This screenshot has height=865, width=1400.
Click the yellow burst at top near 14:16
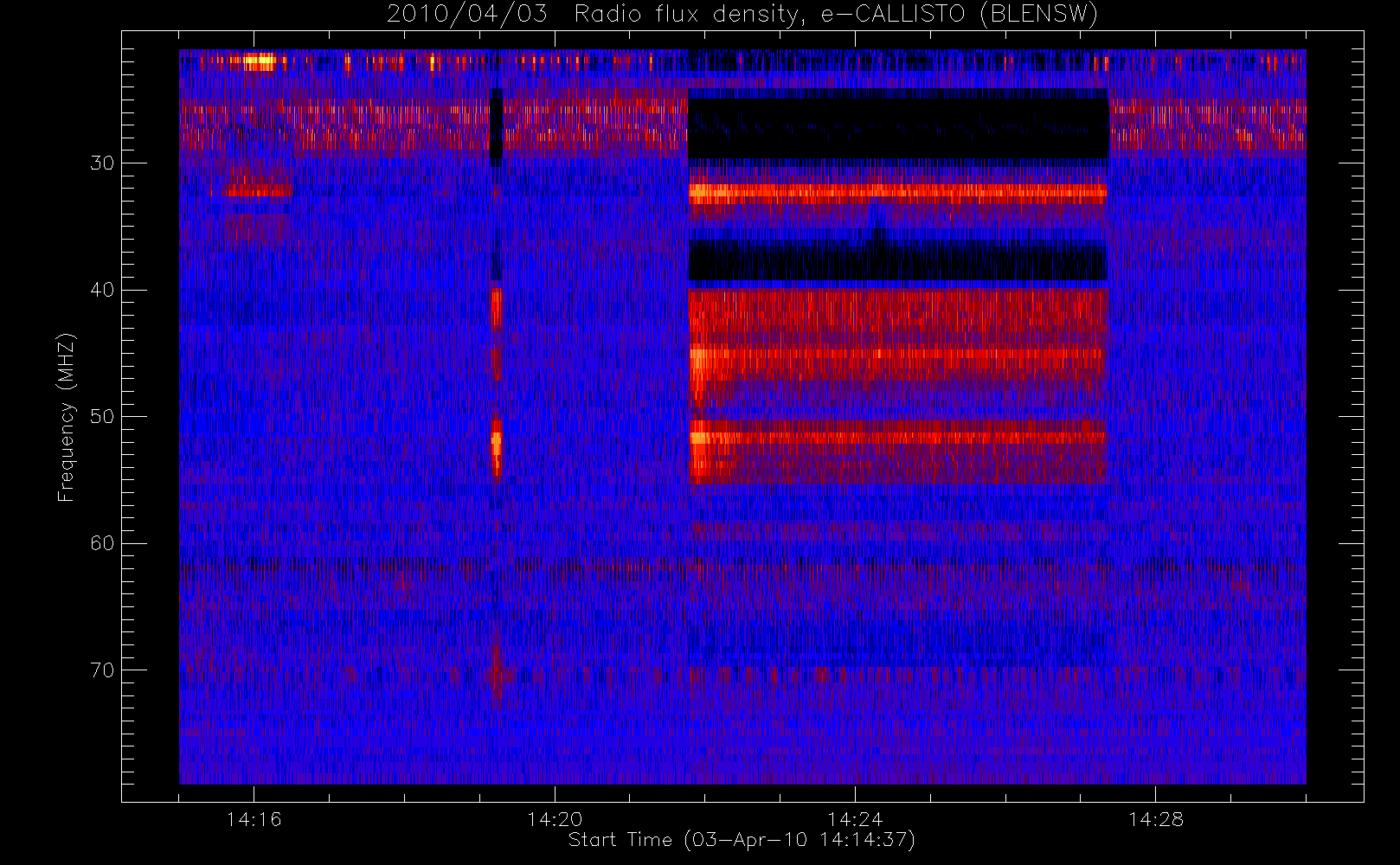(260, 61)
